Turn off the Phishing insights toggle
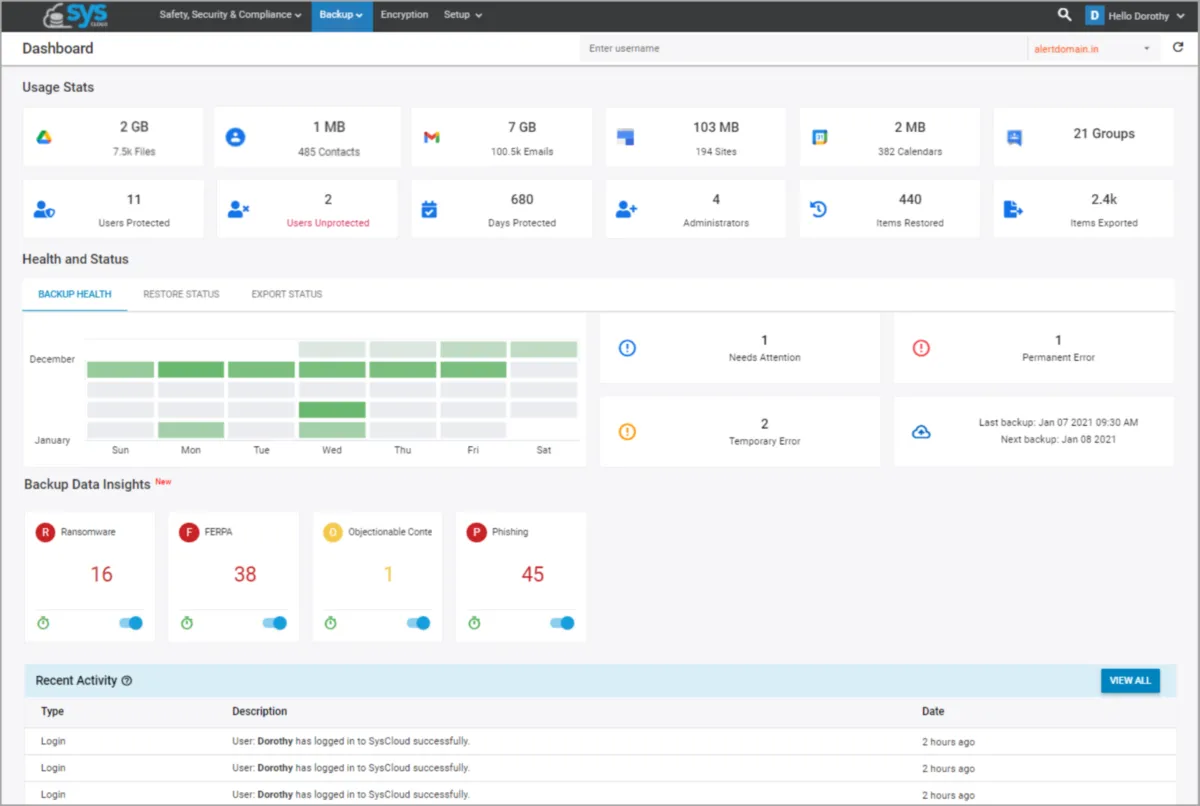The width and height of the screenshot is (1200, 806). click(x=562, y=623)
